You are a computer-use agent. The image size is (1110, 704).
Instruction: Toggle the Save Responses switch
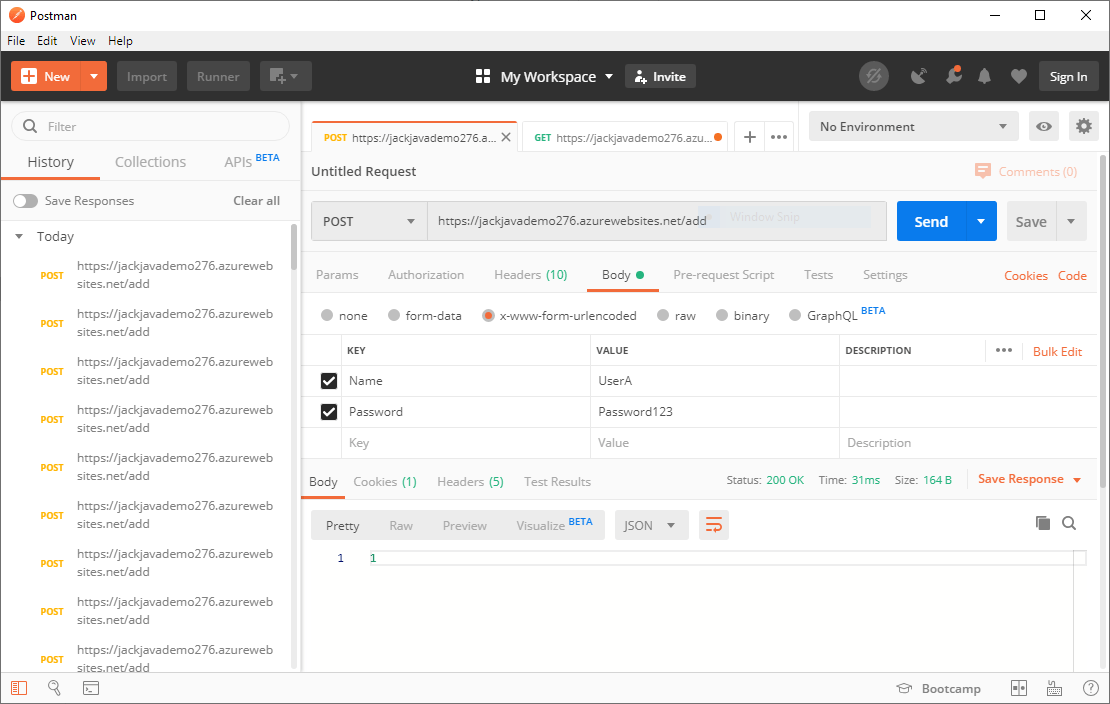[25, 200]
